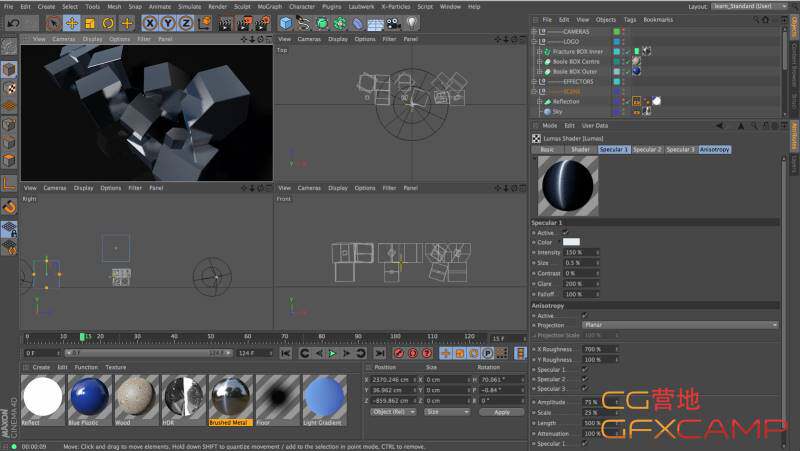Image resolution: width=800 pixels, height=451 pixels.
Task: Add a Cube primitive object
Action: pyautogui.click(x=286, y=22)
